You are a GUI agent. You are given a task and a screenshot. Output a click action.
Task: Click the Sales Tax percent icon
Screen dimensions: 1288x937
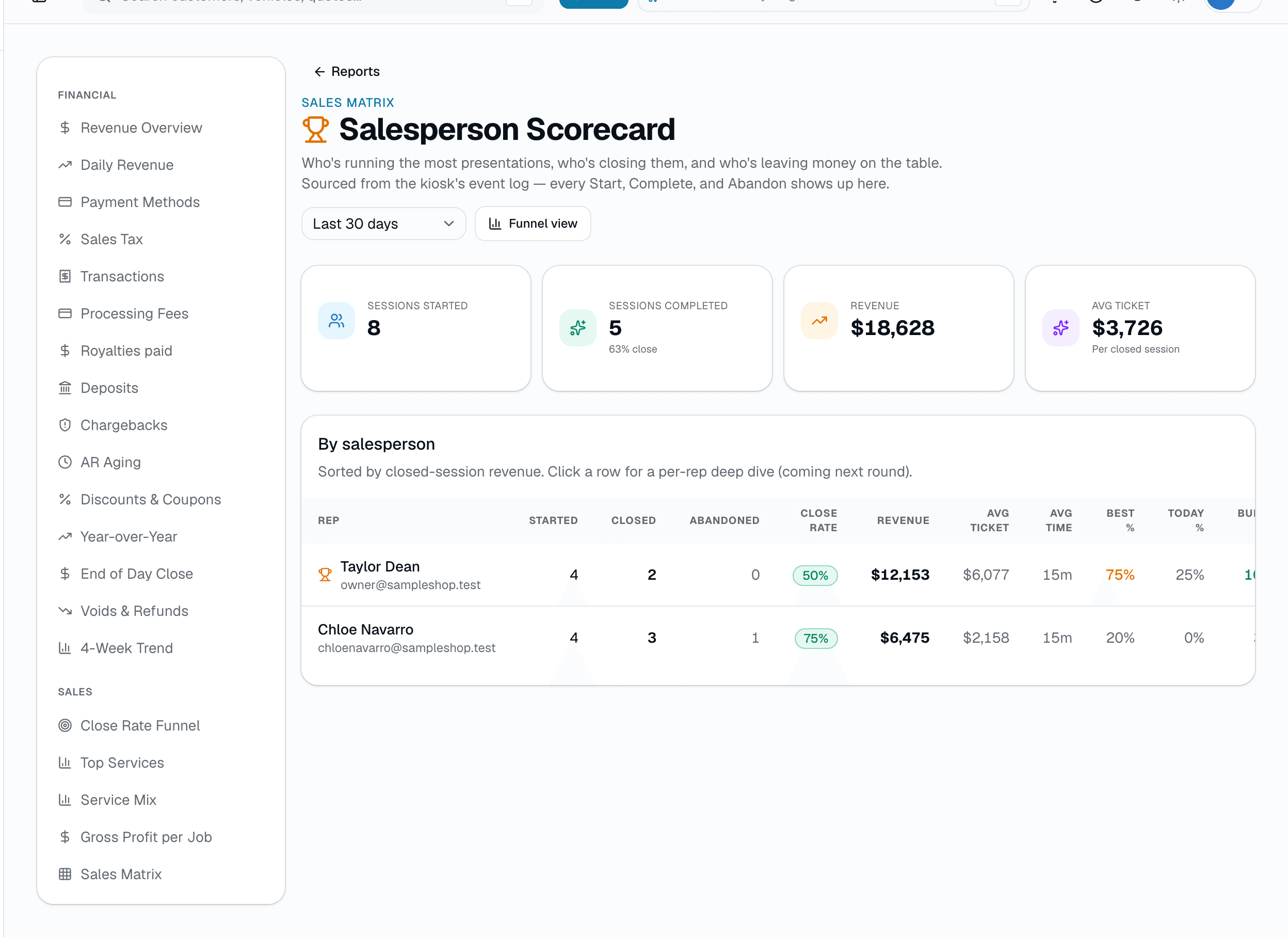(x=65, y=239)
